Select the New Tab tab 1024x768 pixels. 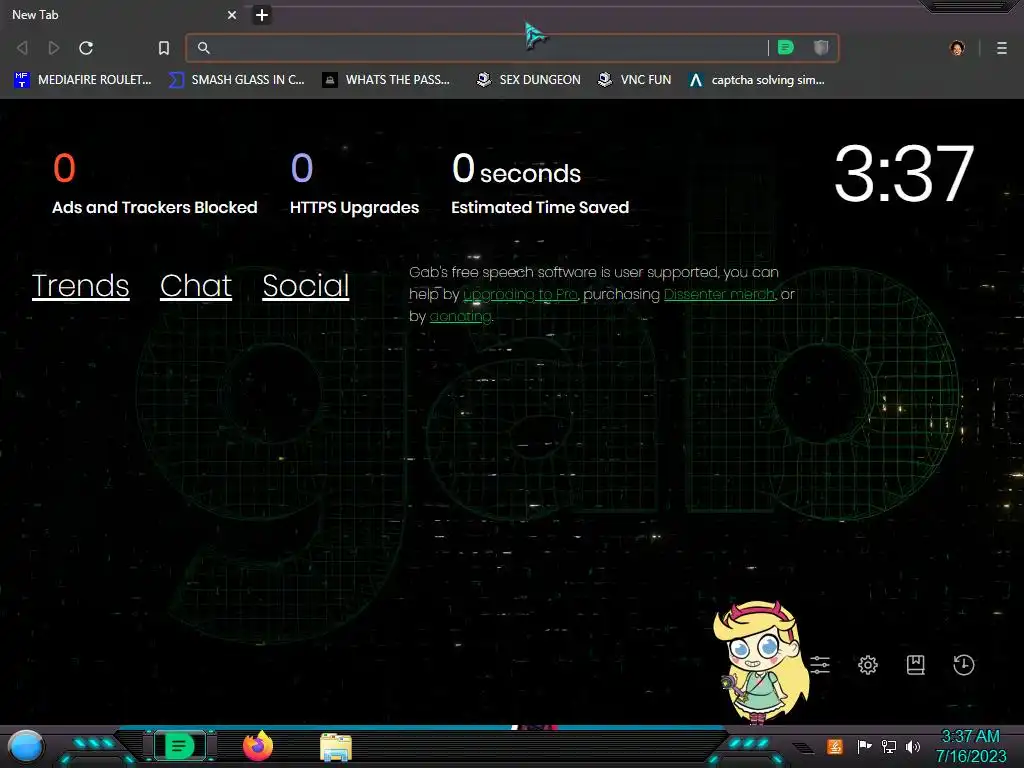tap(123, 15)
